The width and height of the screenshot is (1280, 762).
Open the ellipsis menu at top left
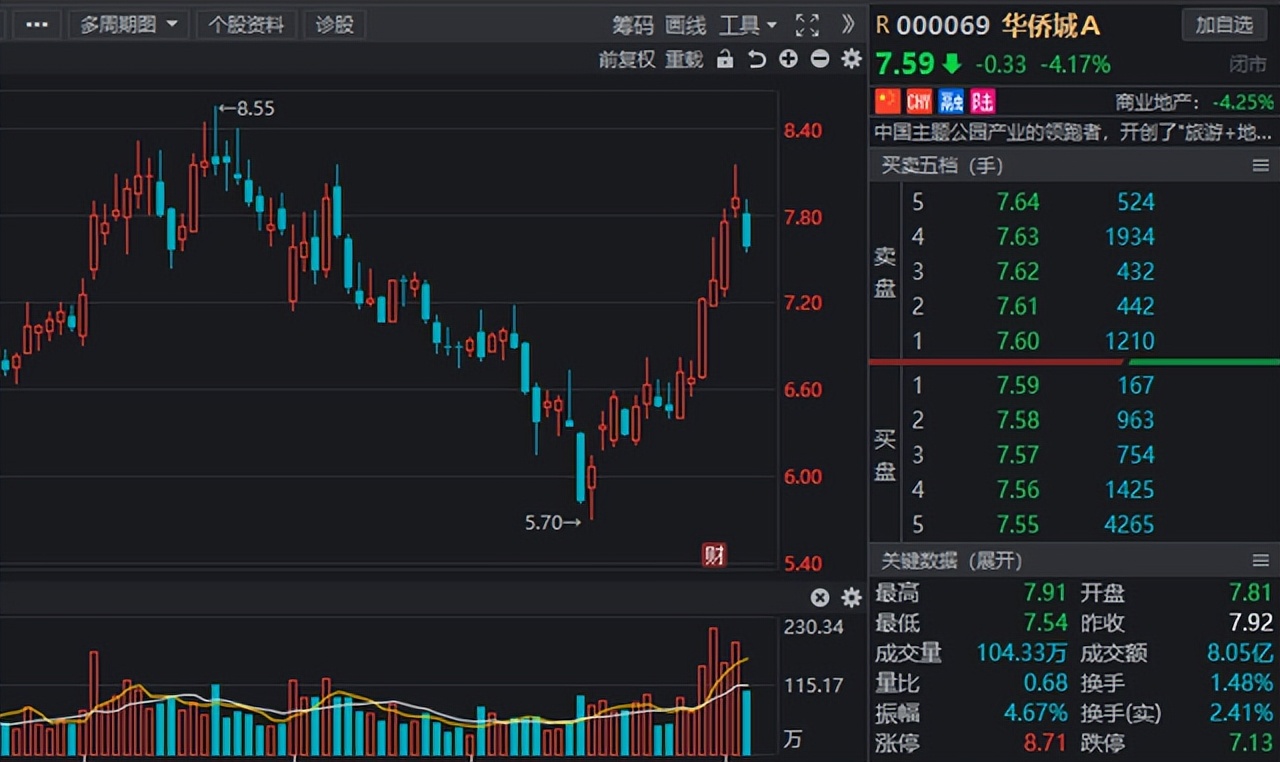37,25
